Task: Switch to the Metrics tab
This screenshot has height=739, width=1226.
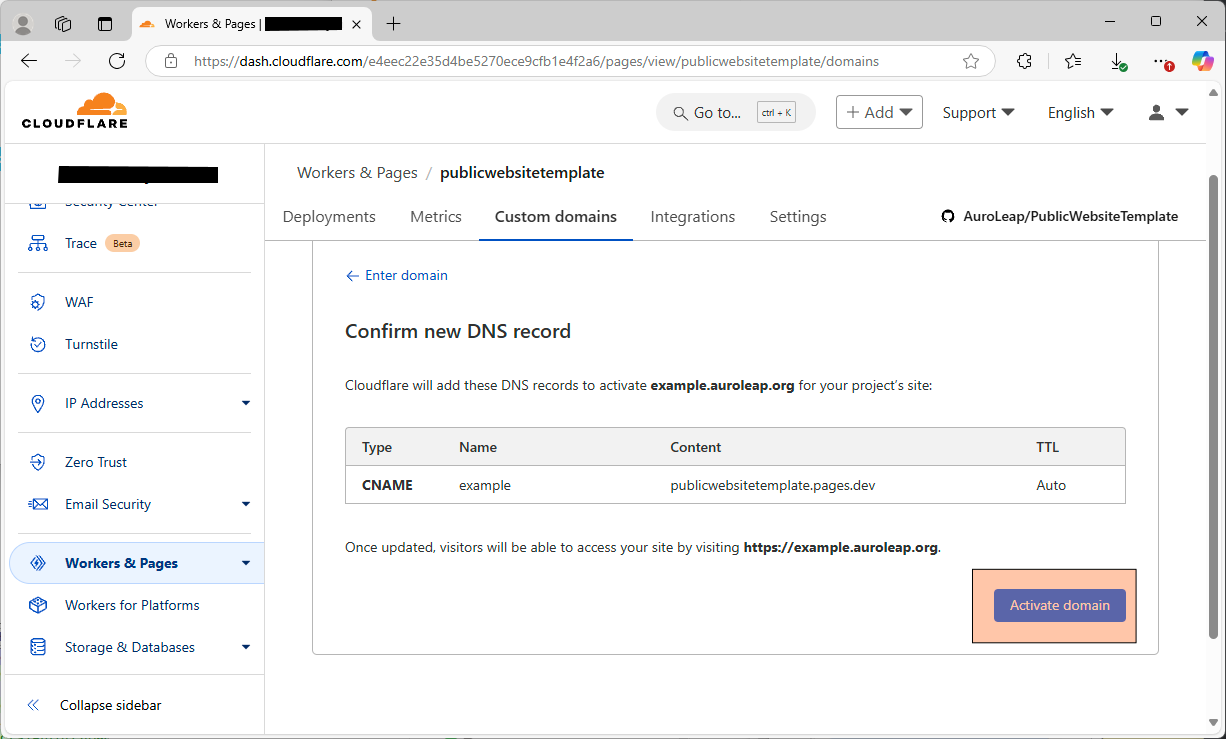Action: [436, 216]
